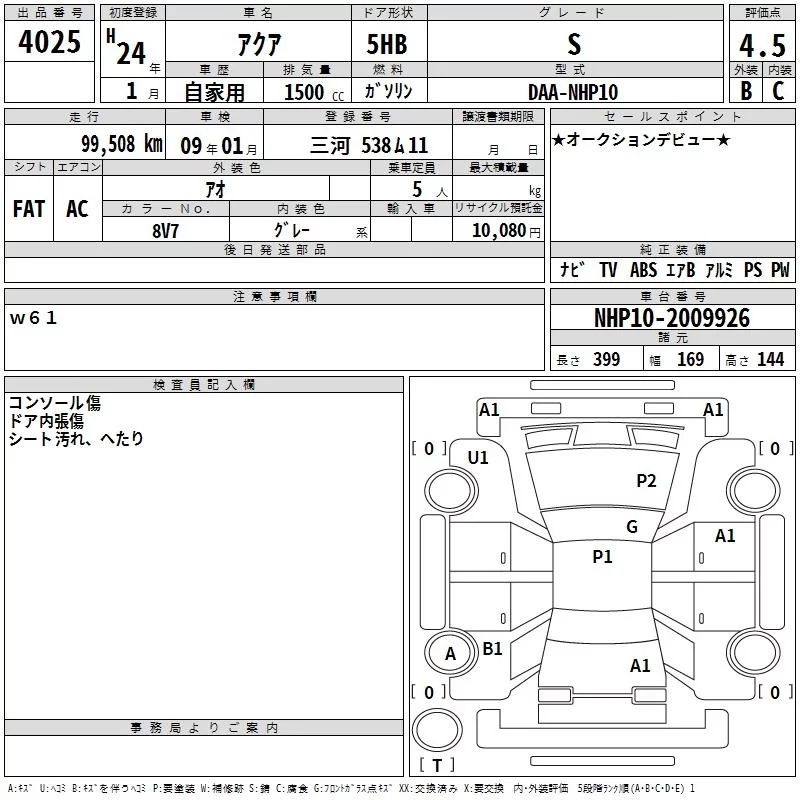Click the inspection date 09年01月
Image resolution: width=800 pixels, height=800 pixels.
[219, 146]
